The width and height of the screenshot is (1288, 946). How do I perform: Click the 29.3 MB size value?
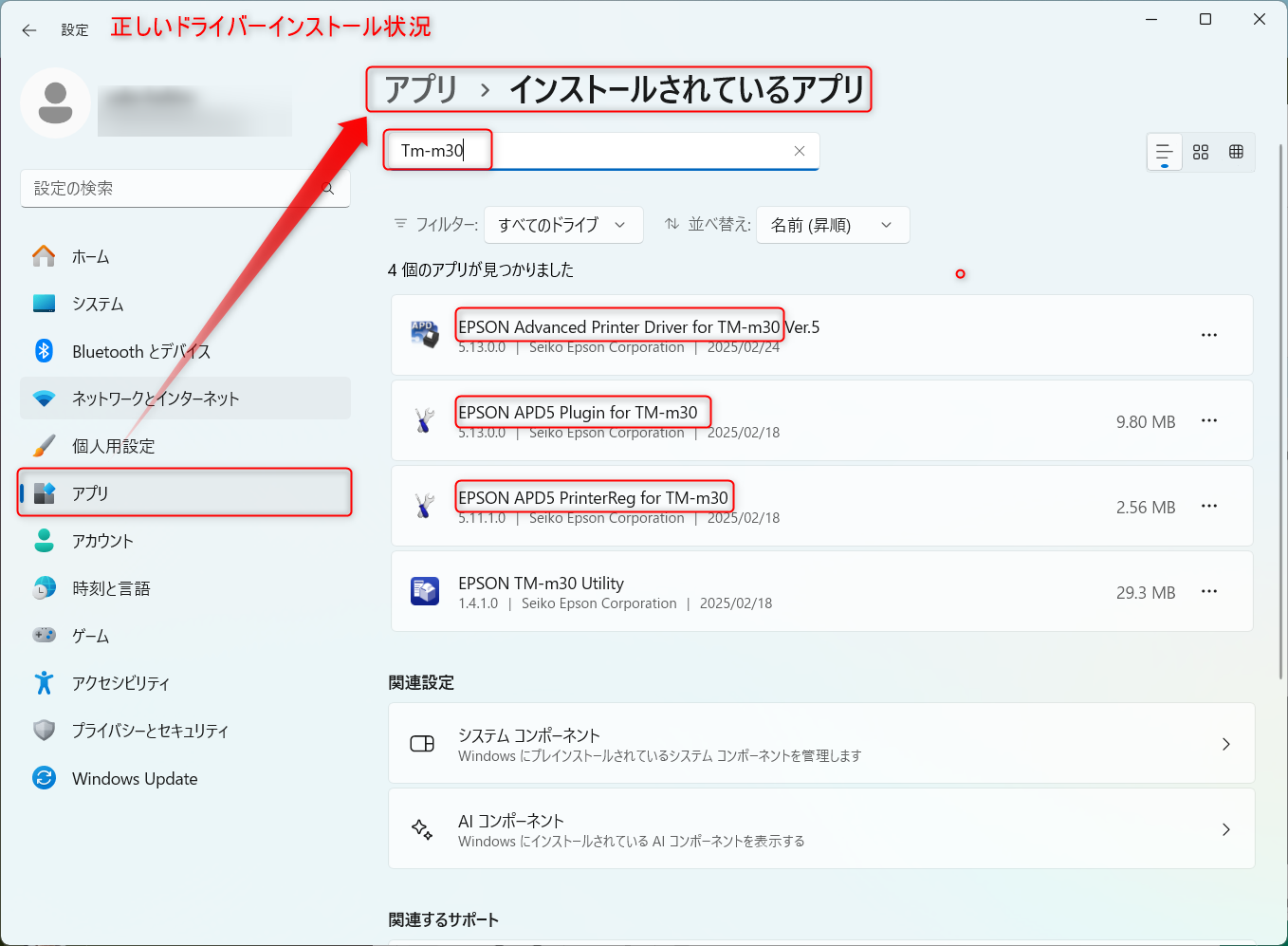pyautogui.click(x=1146, y=593)
